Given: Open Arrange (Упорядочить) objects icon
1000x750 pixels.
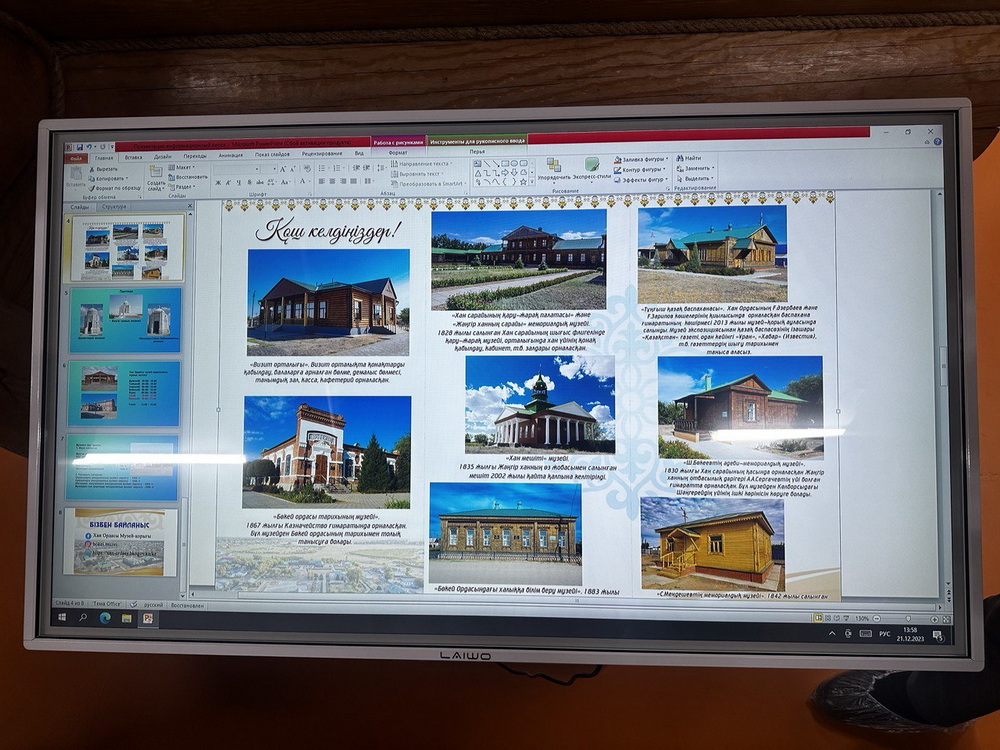Looking at the screenshot, I should (553, 166).
